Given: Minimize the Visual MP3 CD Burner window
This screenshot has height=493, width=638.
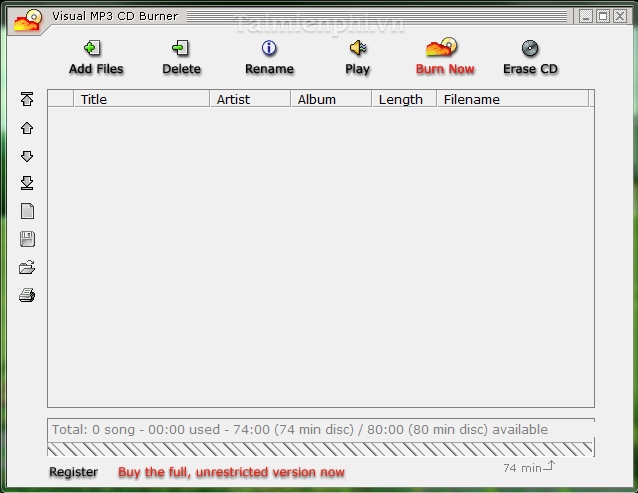Looking at the screenshot, I should coord(586,16).
